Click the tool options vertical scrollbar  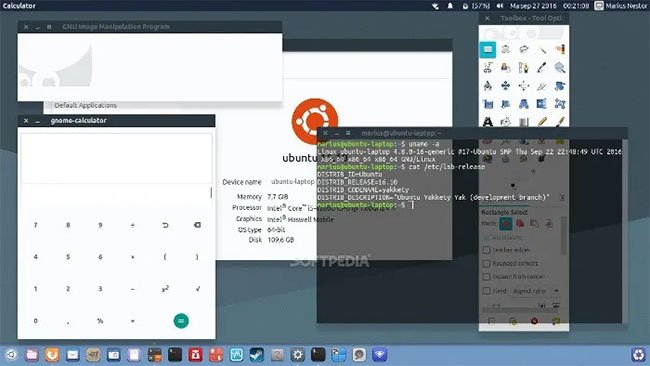click(x=563, y=236)
